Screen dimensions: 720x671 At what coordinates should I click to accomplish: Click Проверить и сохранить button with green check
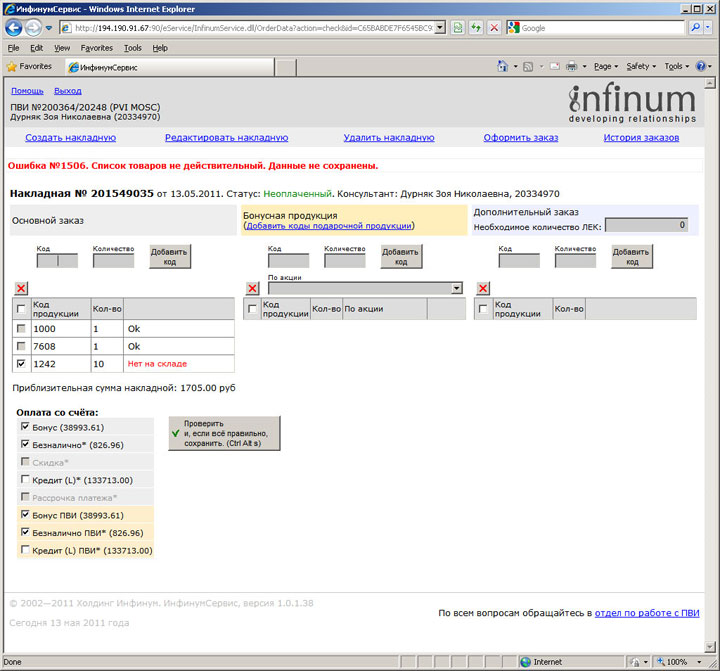pos(224,433)
